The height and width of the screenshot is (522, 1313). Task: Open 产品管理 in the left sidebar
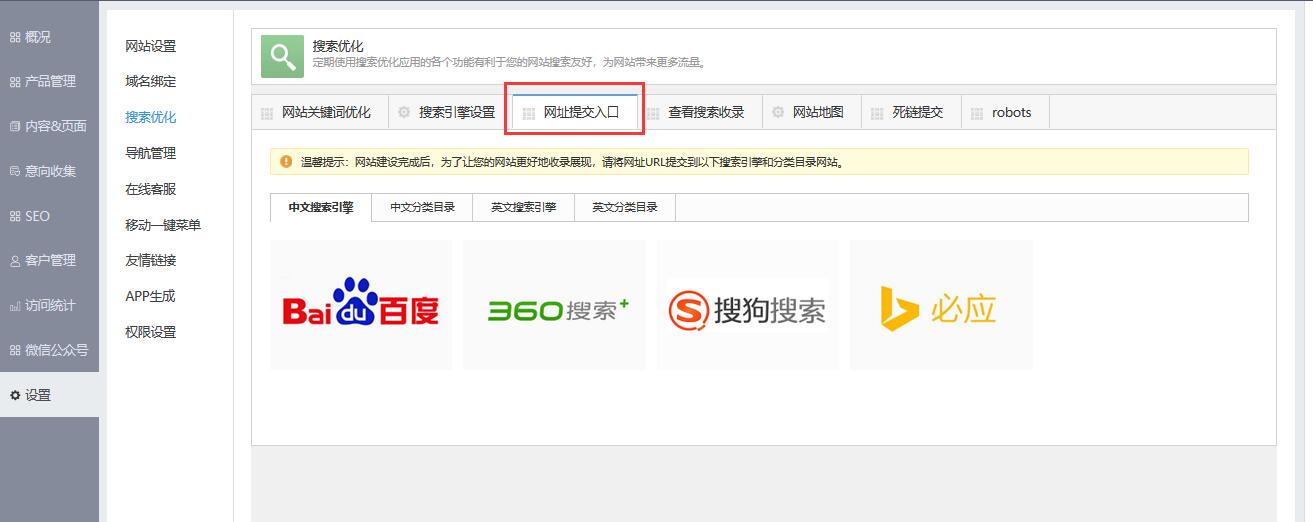coord(50,81)
